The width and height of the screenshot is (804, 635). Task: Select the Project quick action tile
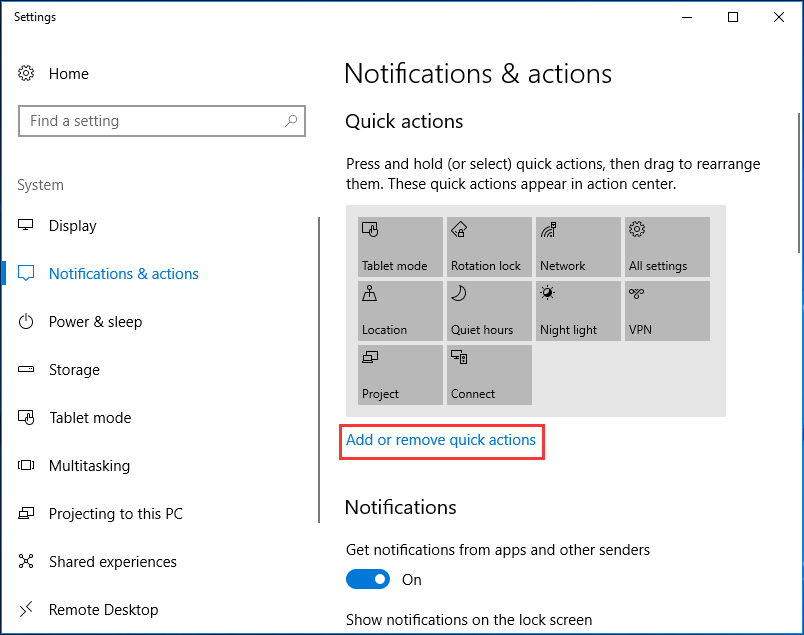pyautogui.click(x=400, y=375)
